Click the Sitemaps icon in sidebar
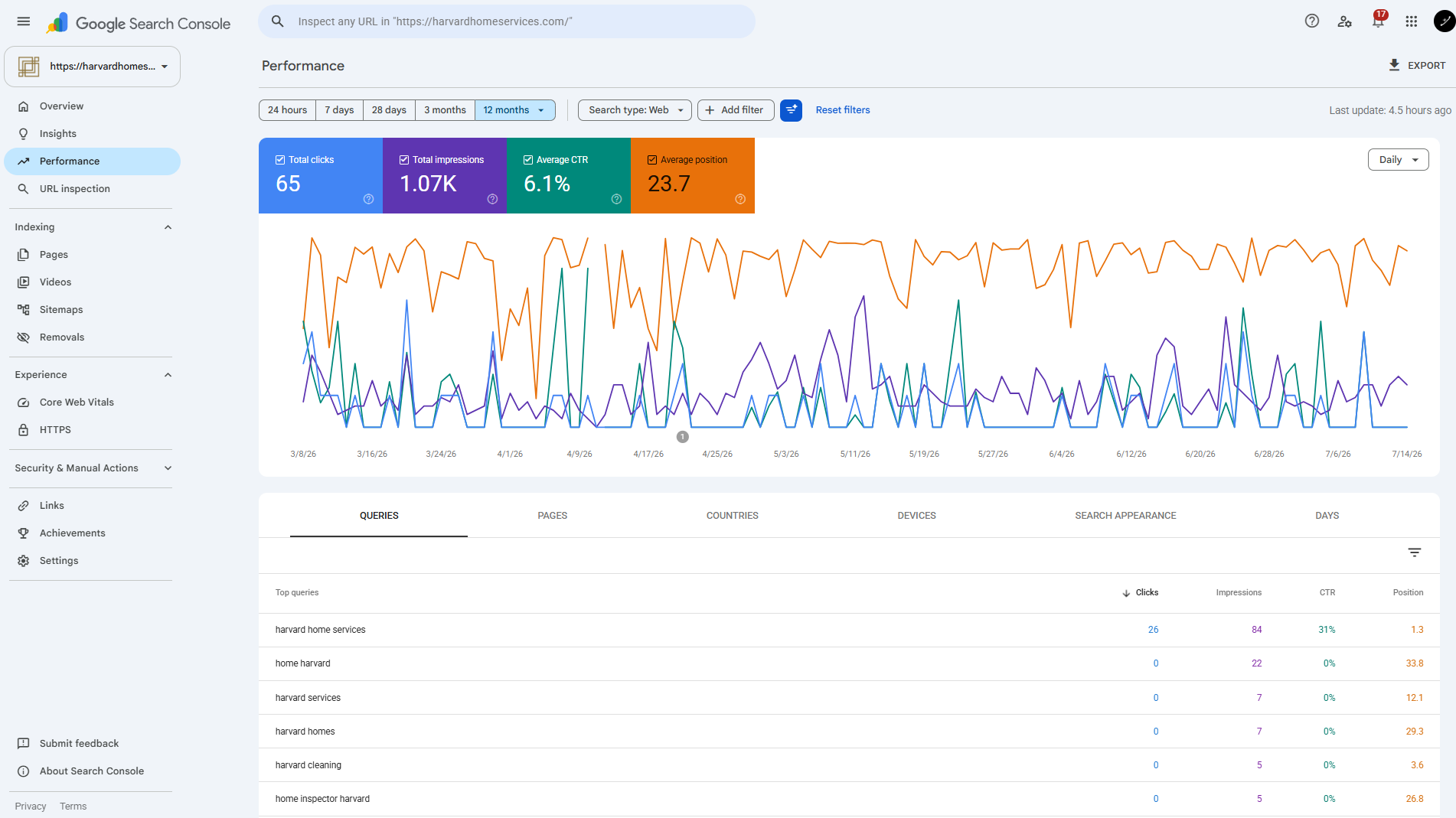This screenshot has height=818, width=1456. click(x=24, y=310)
